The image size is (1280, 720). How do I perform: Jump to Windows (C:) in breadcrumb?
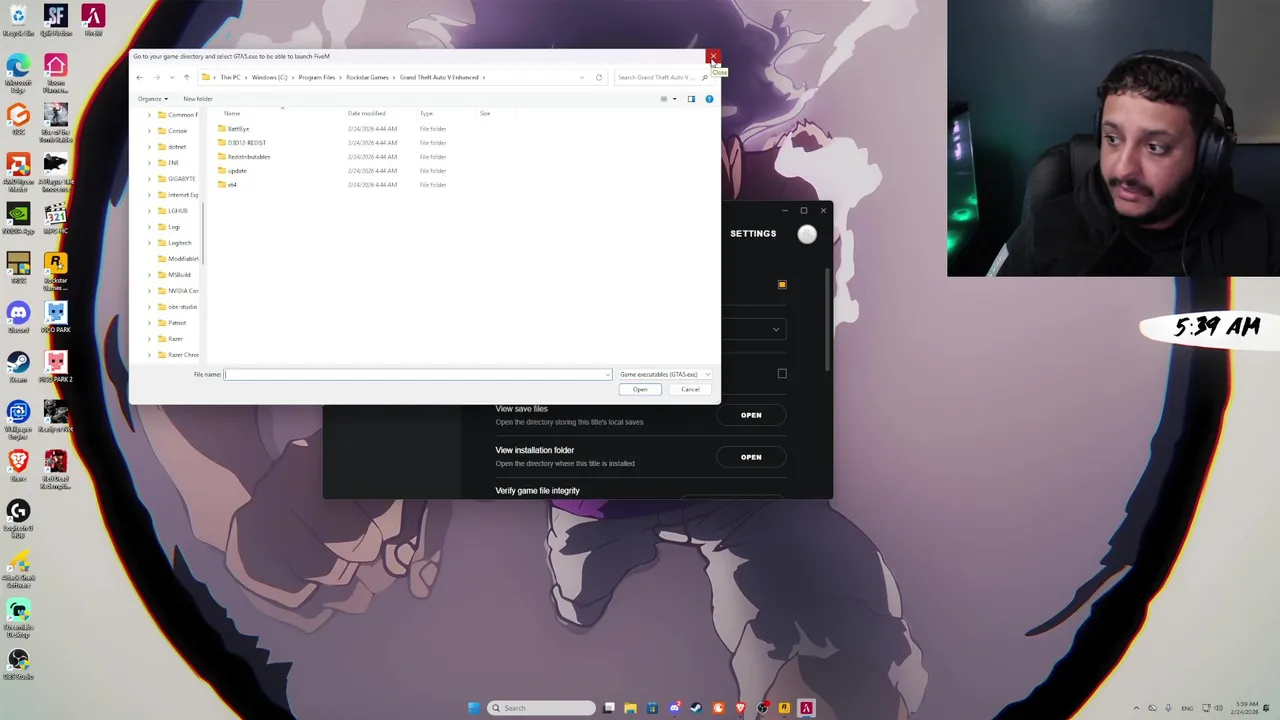pyautogui.click(x=269, y=77)
